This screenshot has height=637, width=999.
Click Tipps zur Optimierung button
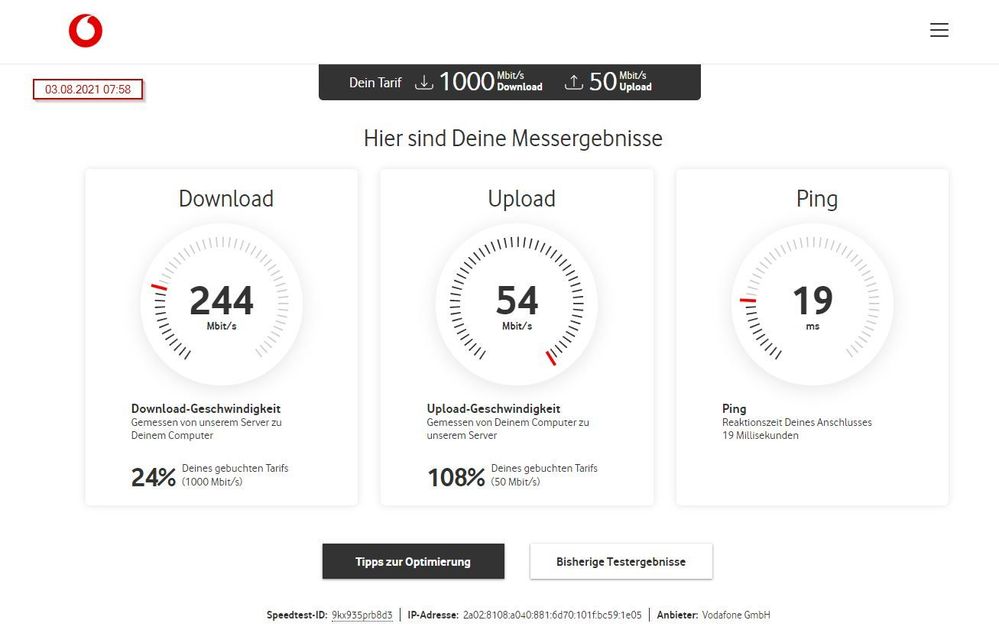click(x=413, y=561)
